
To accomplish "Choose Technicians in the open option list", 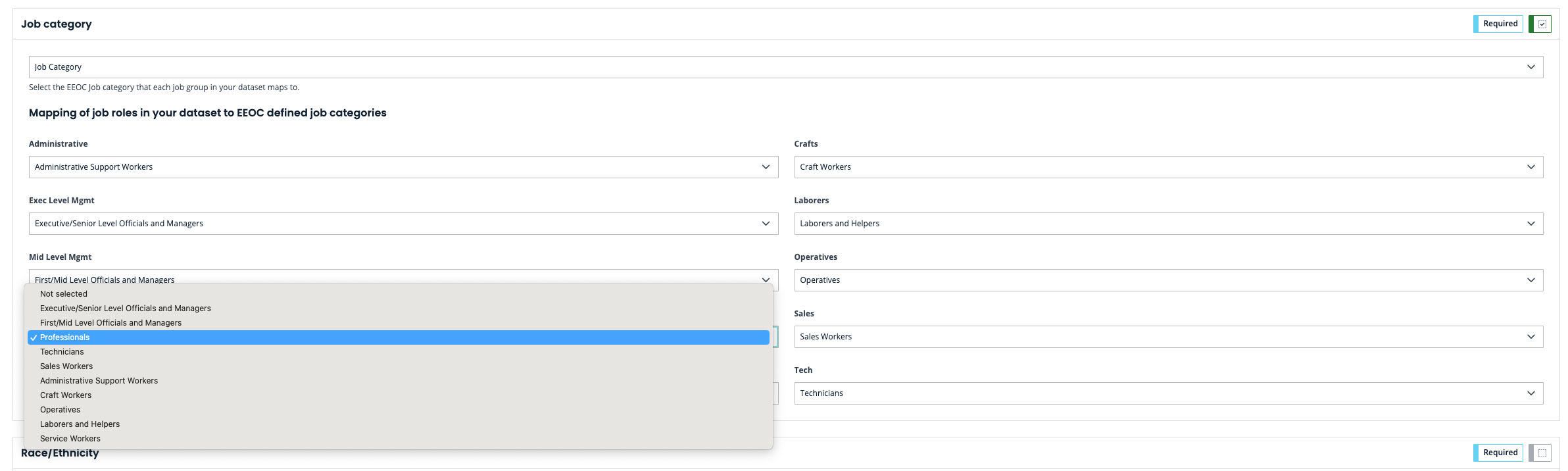I will tap(62, 352).
